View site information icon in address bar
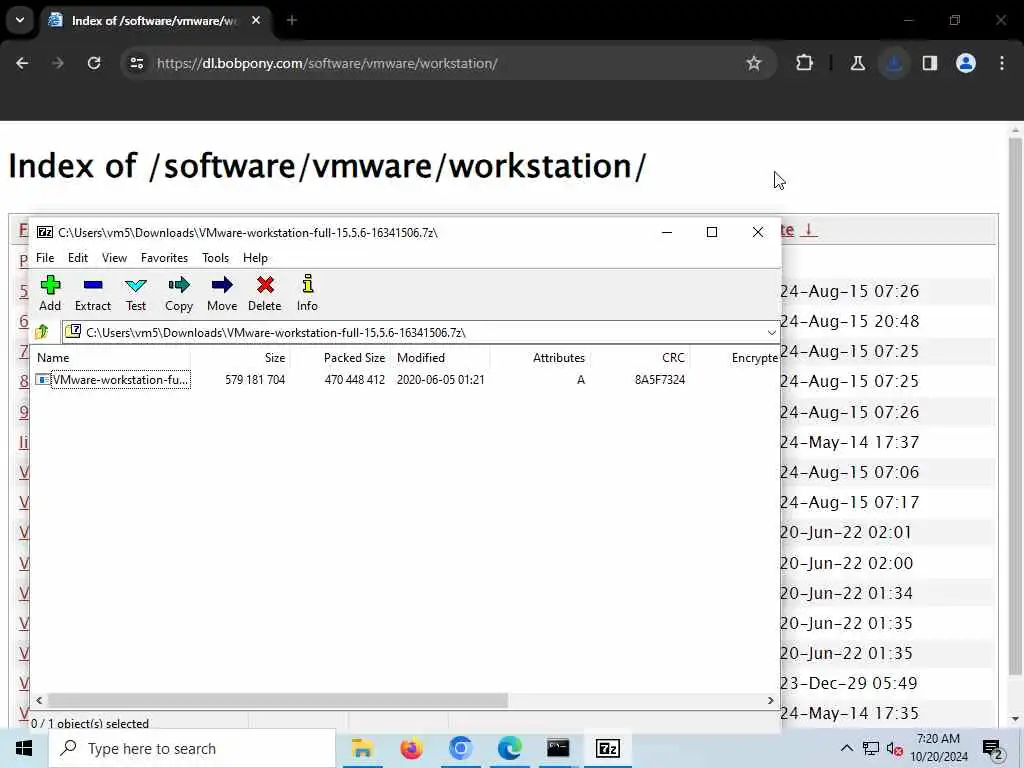Image resolution: width=1024 pixels, height=768 pixels. coord(136,63)
